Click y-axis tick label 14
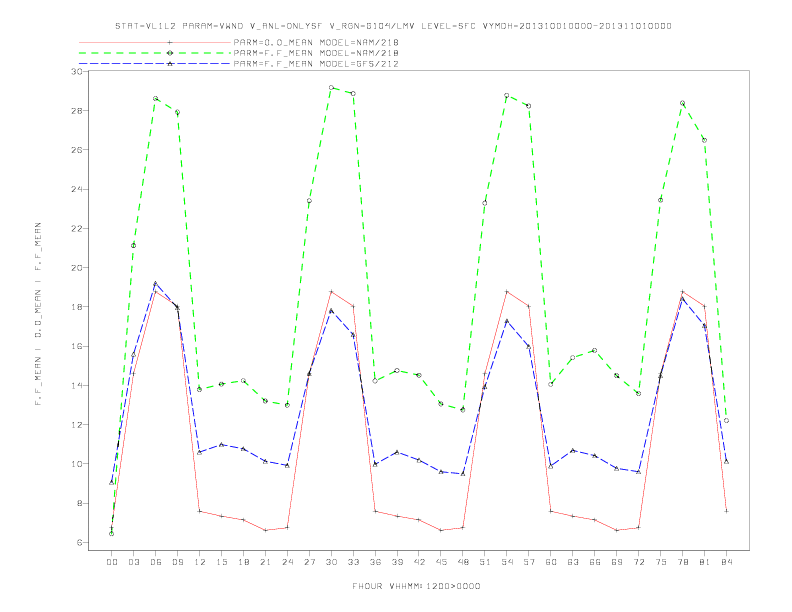 (77, 385)
